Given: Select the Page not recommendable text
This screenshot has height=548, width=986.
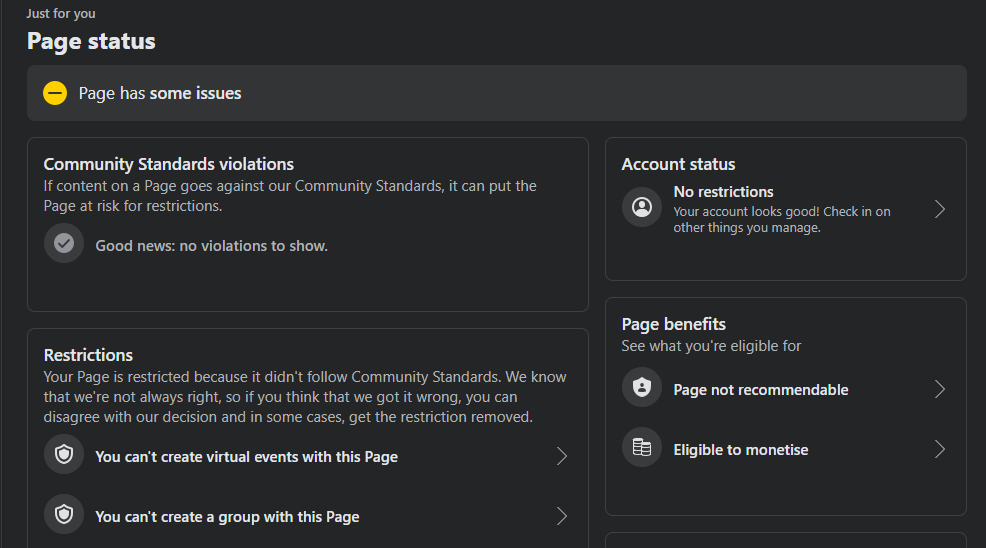Looking at the screenshot, I should pyautogui.click(x=760, y=390).
